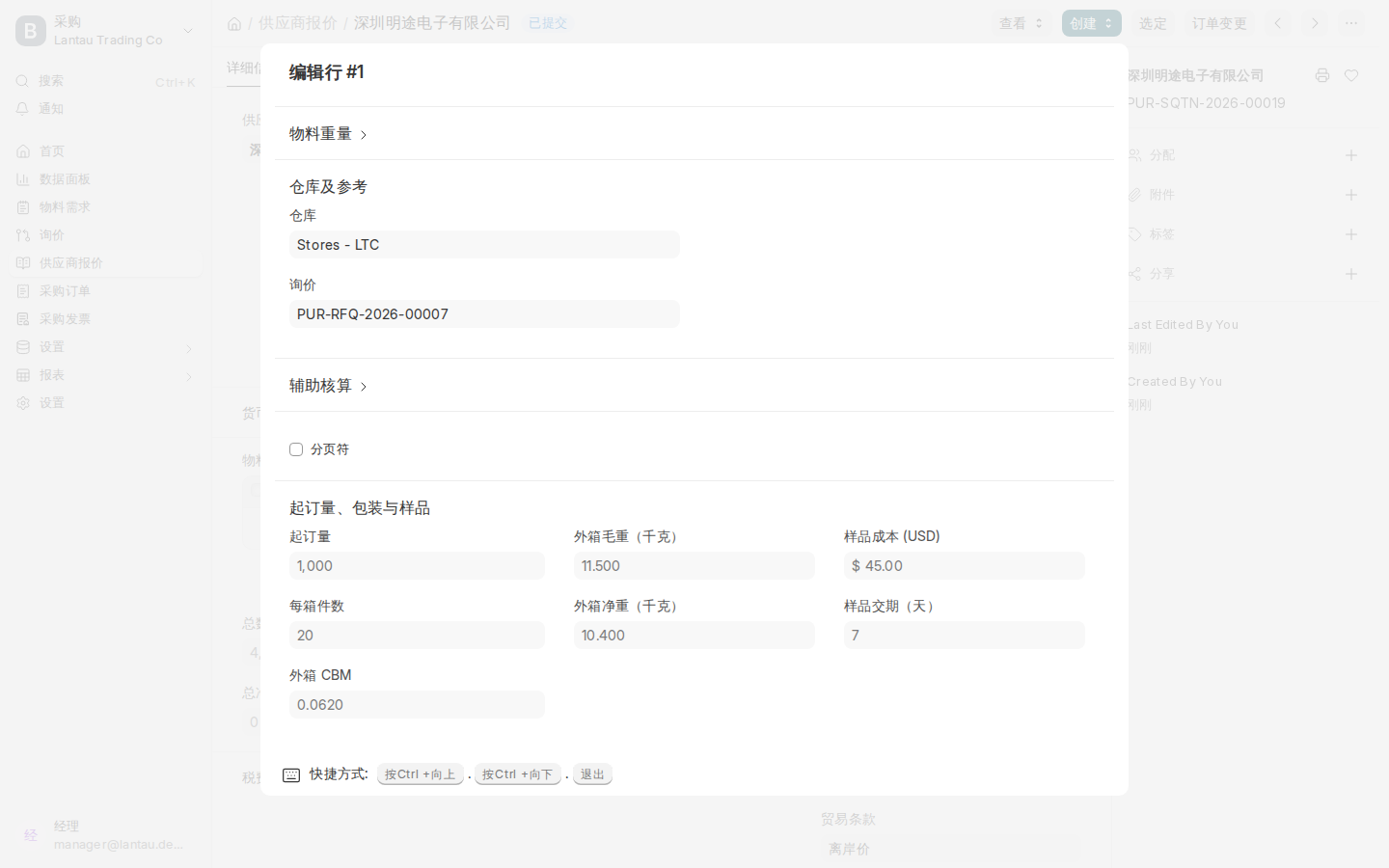Click the heart like icon
This screenshot has width=1389, height=868.
coord(1351,75)
